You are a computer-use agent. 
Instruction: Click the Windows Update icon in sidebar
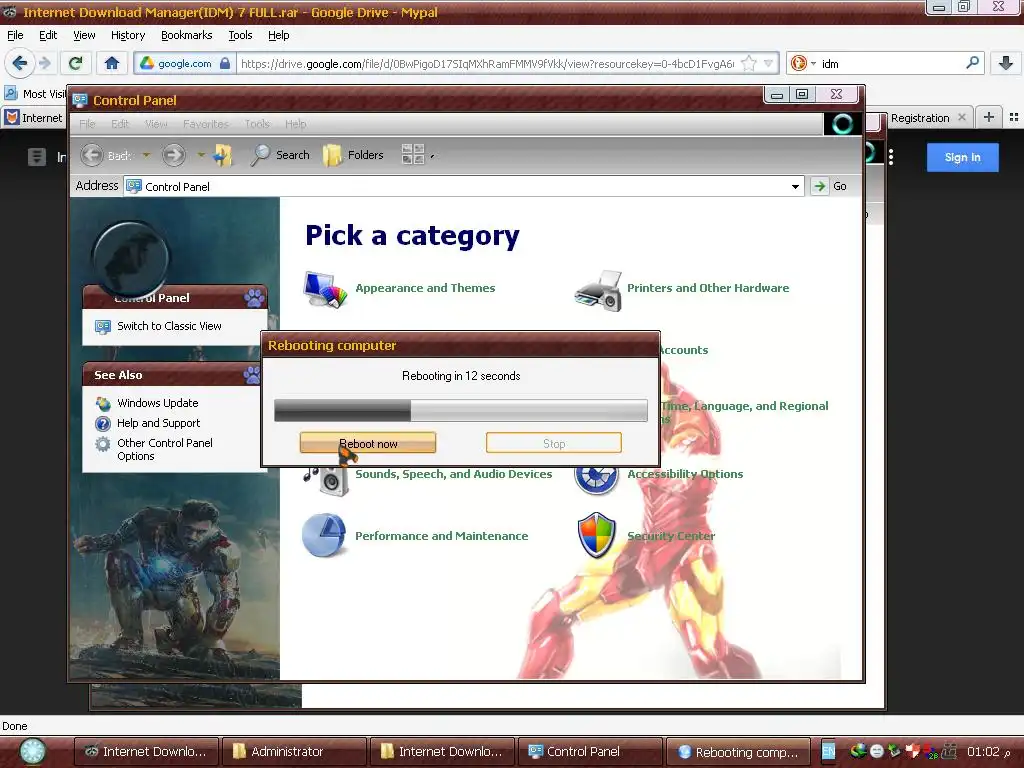103,404
